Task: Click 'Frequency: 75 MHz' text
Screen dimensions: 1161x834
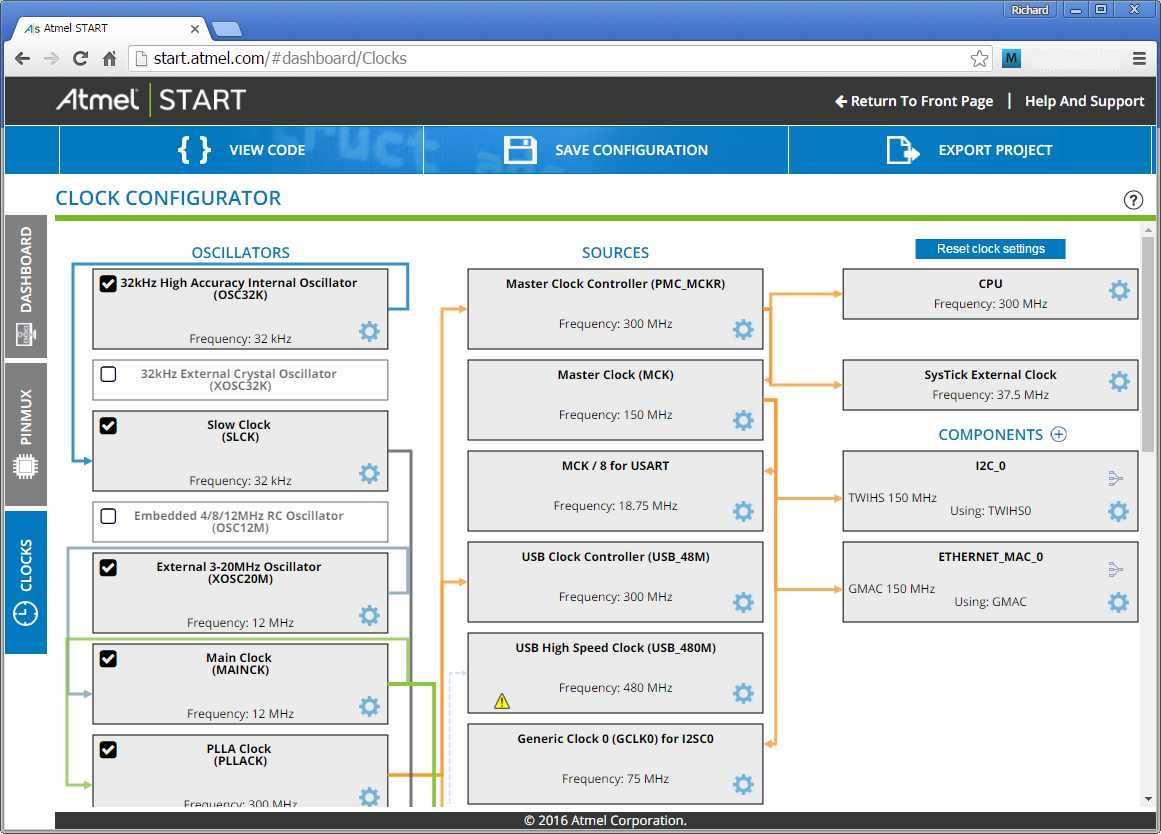Action: pos(615,779)
